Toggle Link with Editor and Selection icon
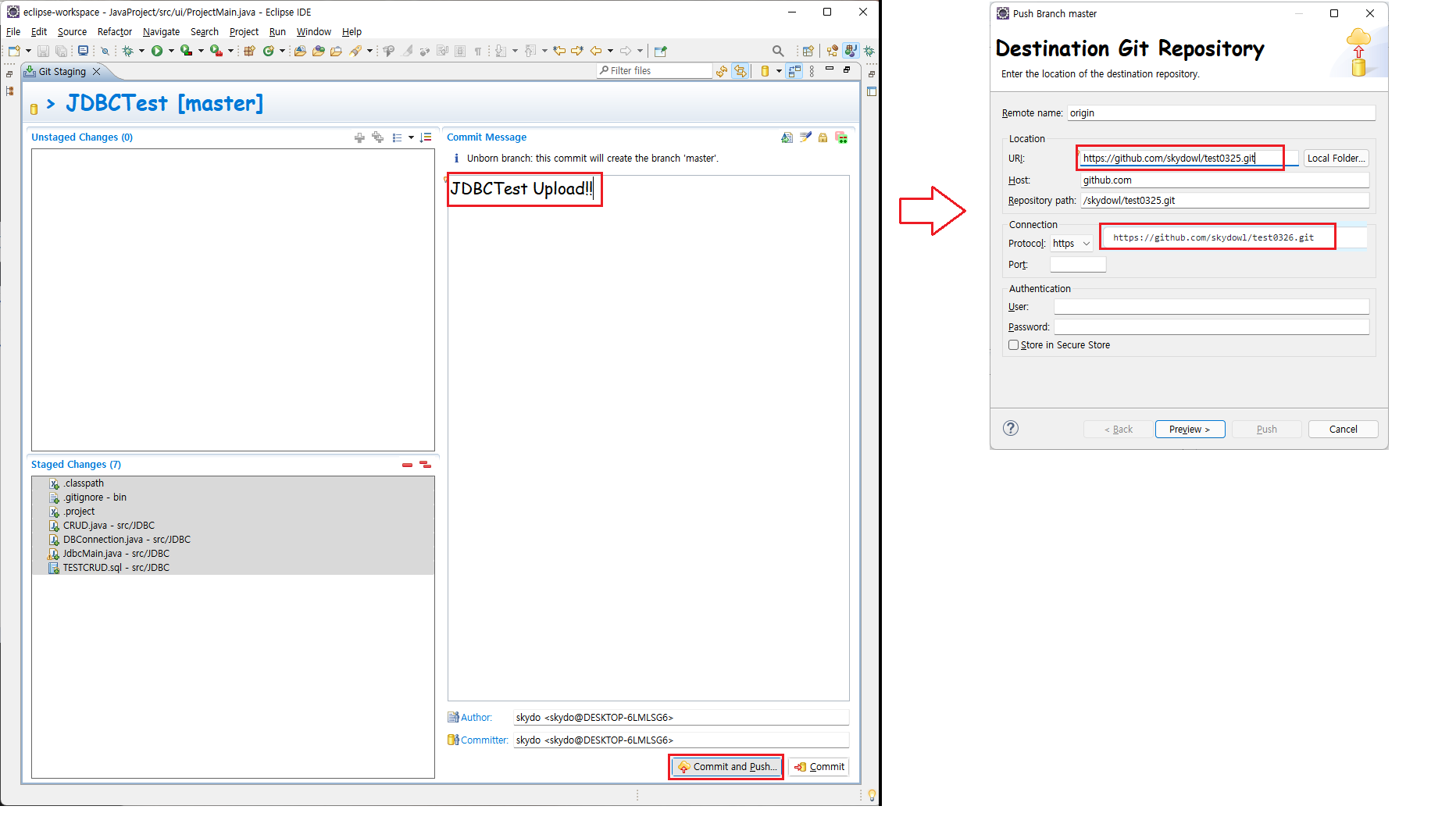The height and width of the screenshot is (831, 1456). pos(740,71)
